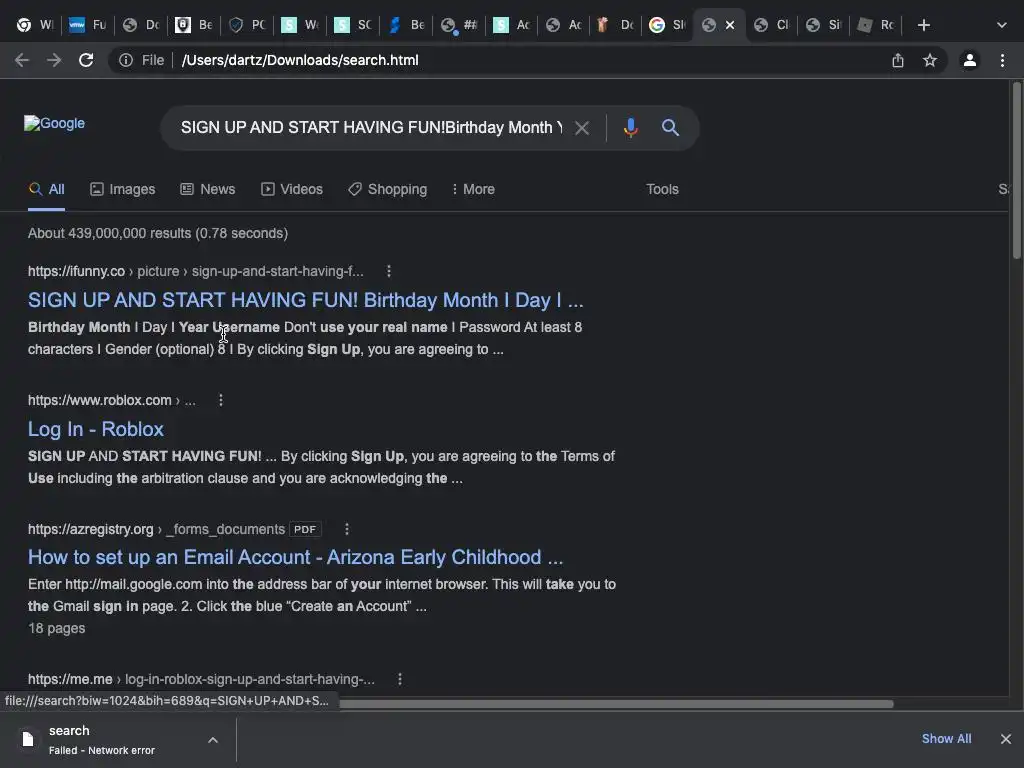Open options dots for roblox.com result
The width and height of the screenshot is (1024, 768).
point(221,400)
